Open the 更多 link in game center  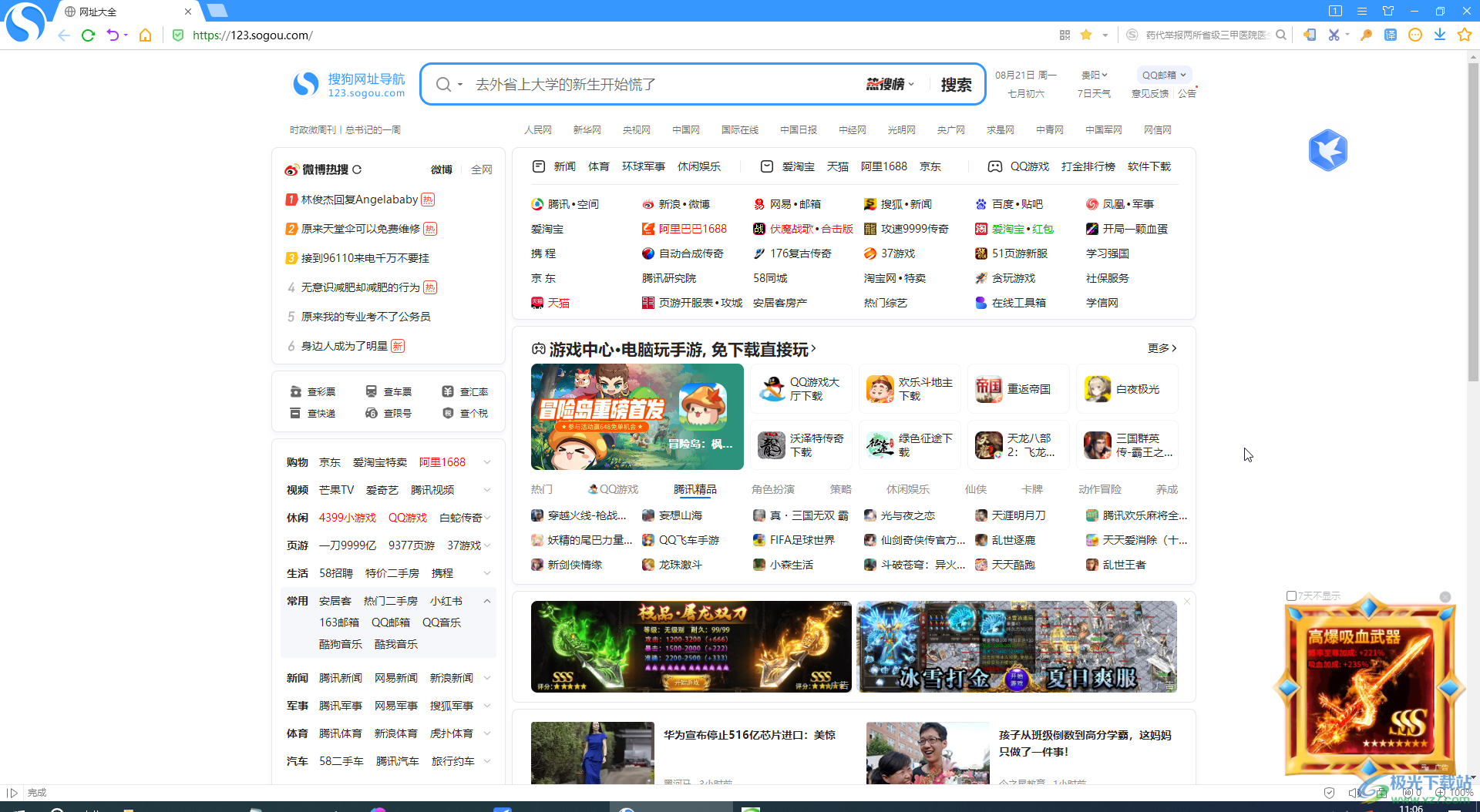tap(1162, 348)
